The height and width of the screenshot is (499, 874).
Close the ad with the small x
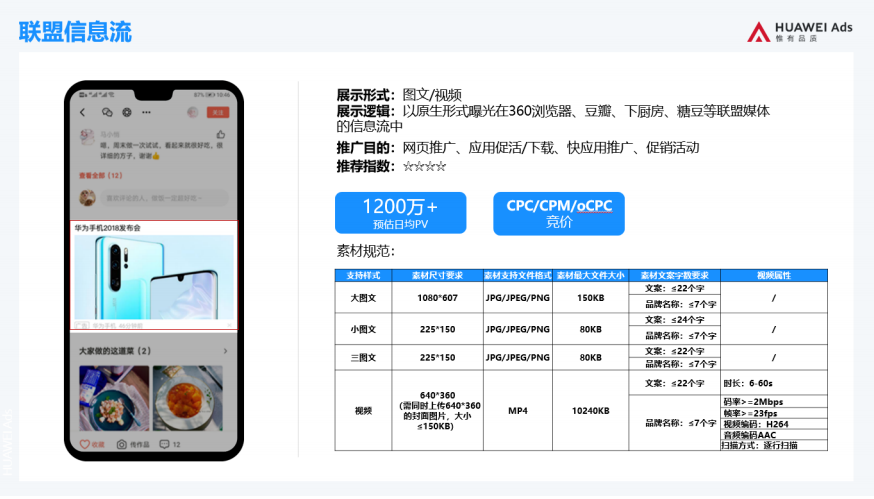(229, 325)
